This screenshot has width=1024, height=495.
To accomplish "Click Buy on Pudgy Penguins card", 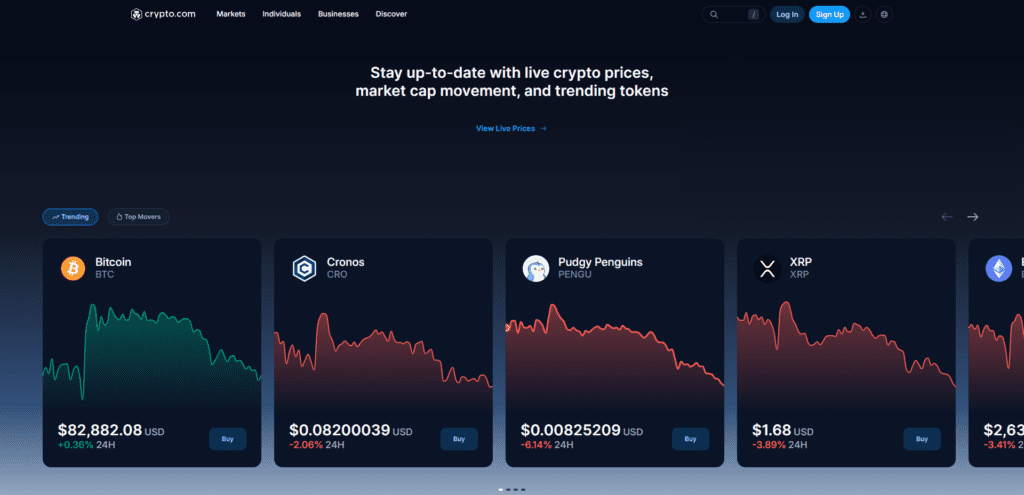I will (x=690, y=439).
